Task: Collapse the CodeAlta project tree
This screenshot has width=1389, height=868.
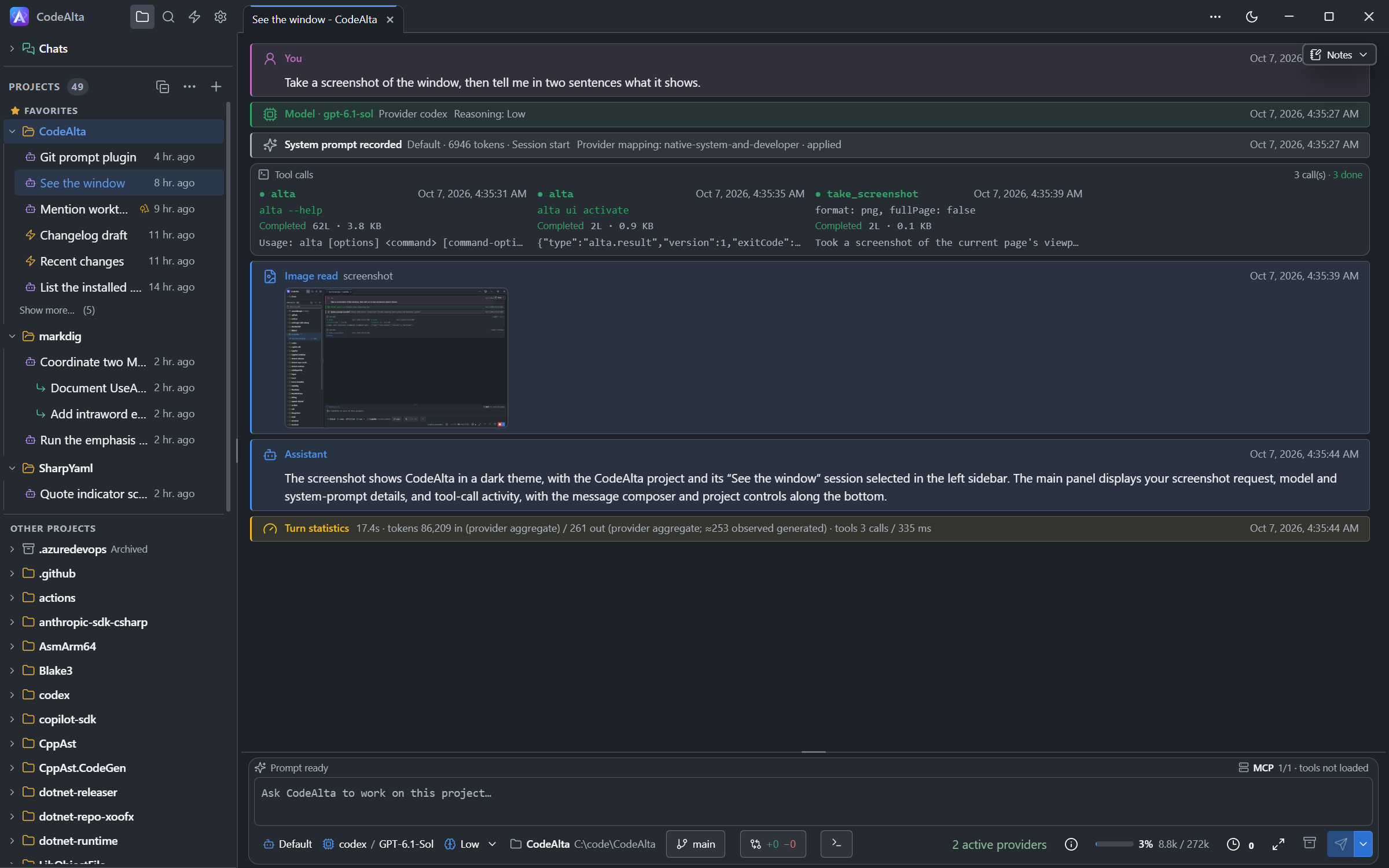Action: [12, 131]
